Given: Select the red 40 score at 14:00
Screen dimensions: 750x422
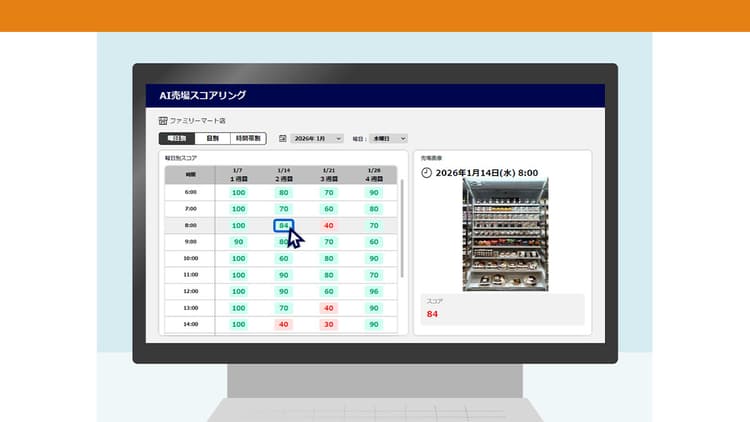Looking at the screenshot, I should 284,324.
